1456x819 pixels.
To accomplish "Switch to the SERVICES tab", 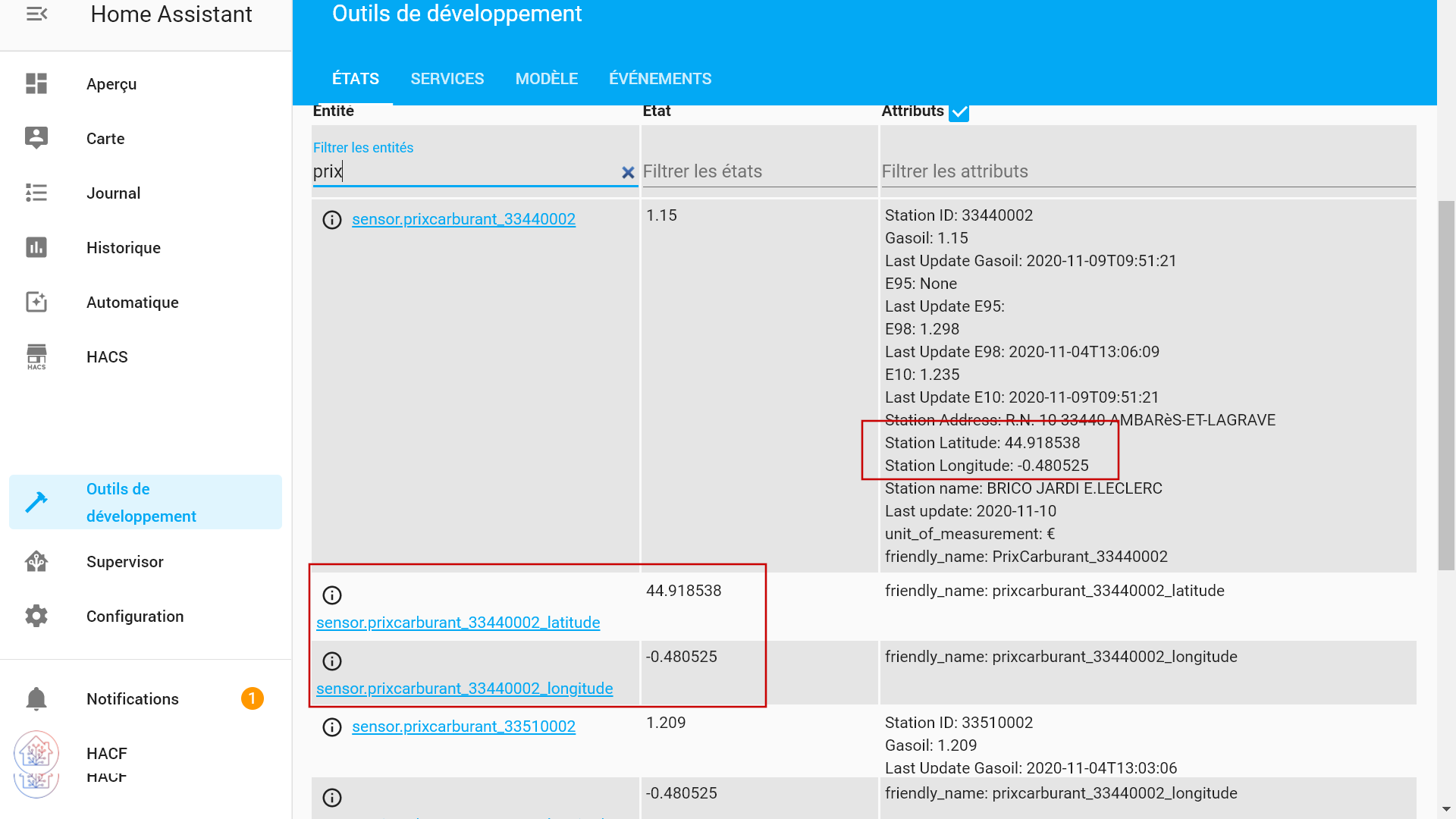I will (447, 79).
